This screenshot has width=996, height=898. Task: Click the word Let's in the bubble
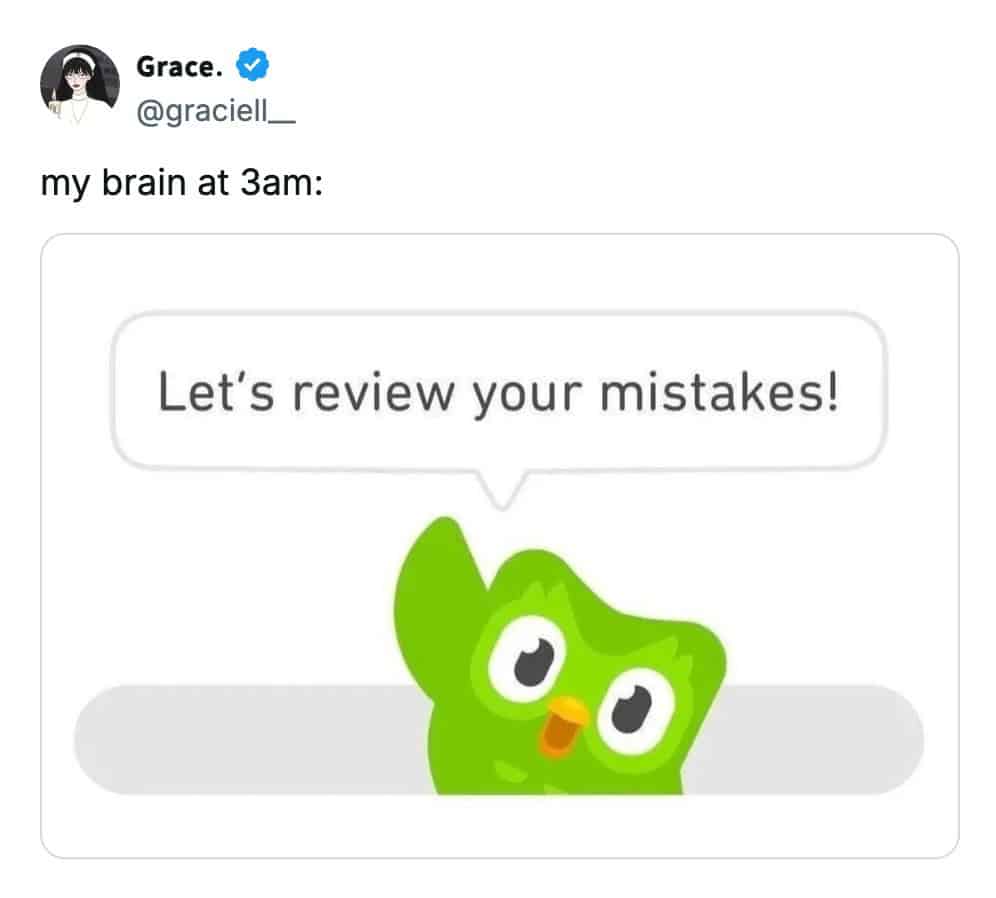pos(216,392)
